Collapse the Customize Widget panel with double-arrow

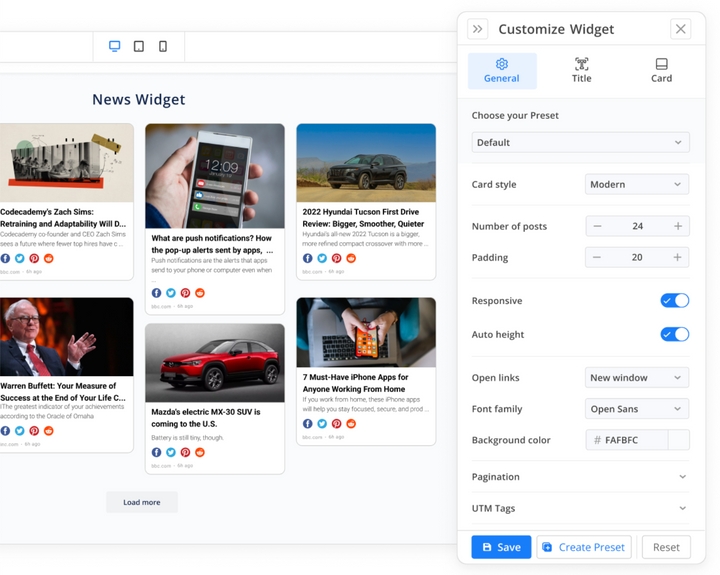478,29
